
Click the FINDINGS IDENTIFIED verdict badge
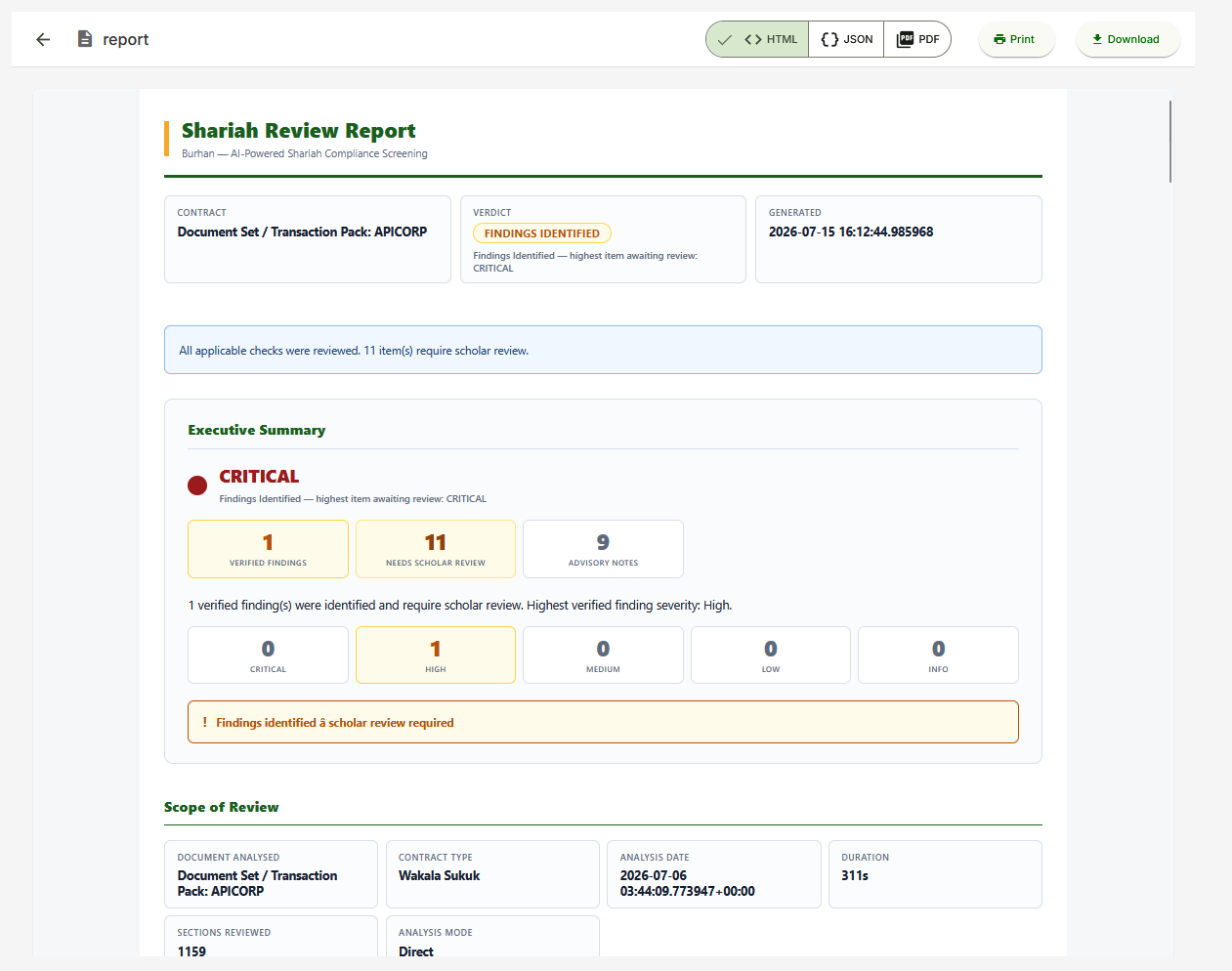pyautogui.click(x=542, y=233)
